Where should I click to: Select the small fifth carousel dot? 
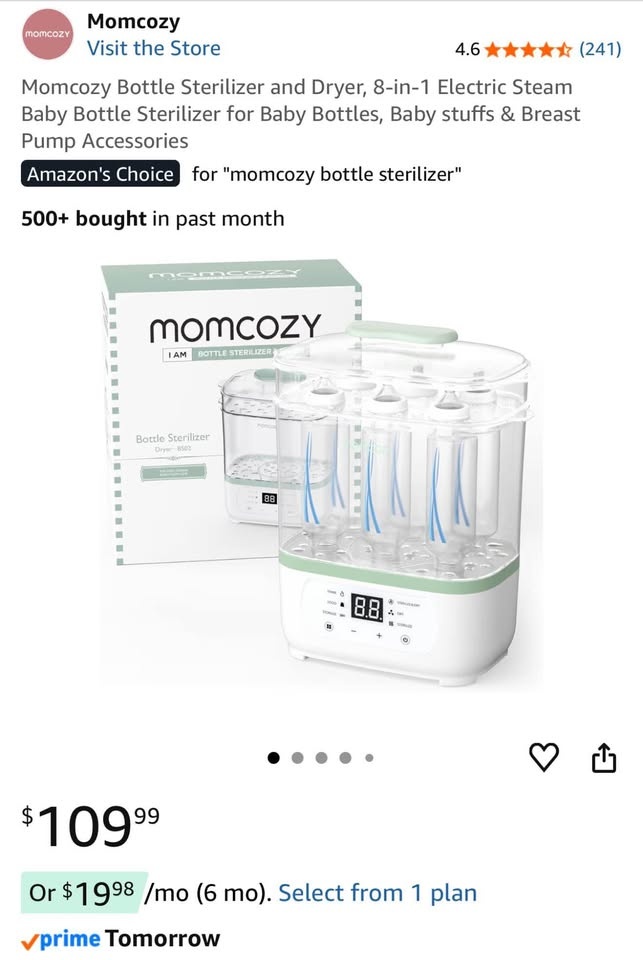click(x=369, y=758)
